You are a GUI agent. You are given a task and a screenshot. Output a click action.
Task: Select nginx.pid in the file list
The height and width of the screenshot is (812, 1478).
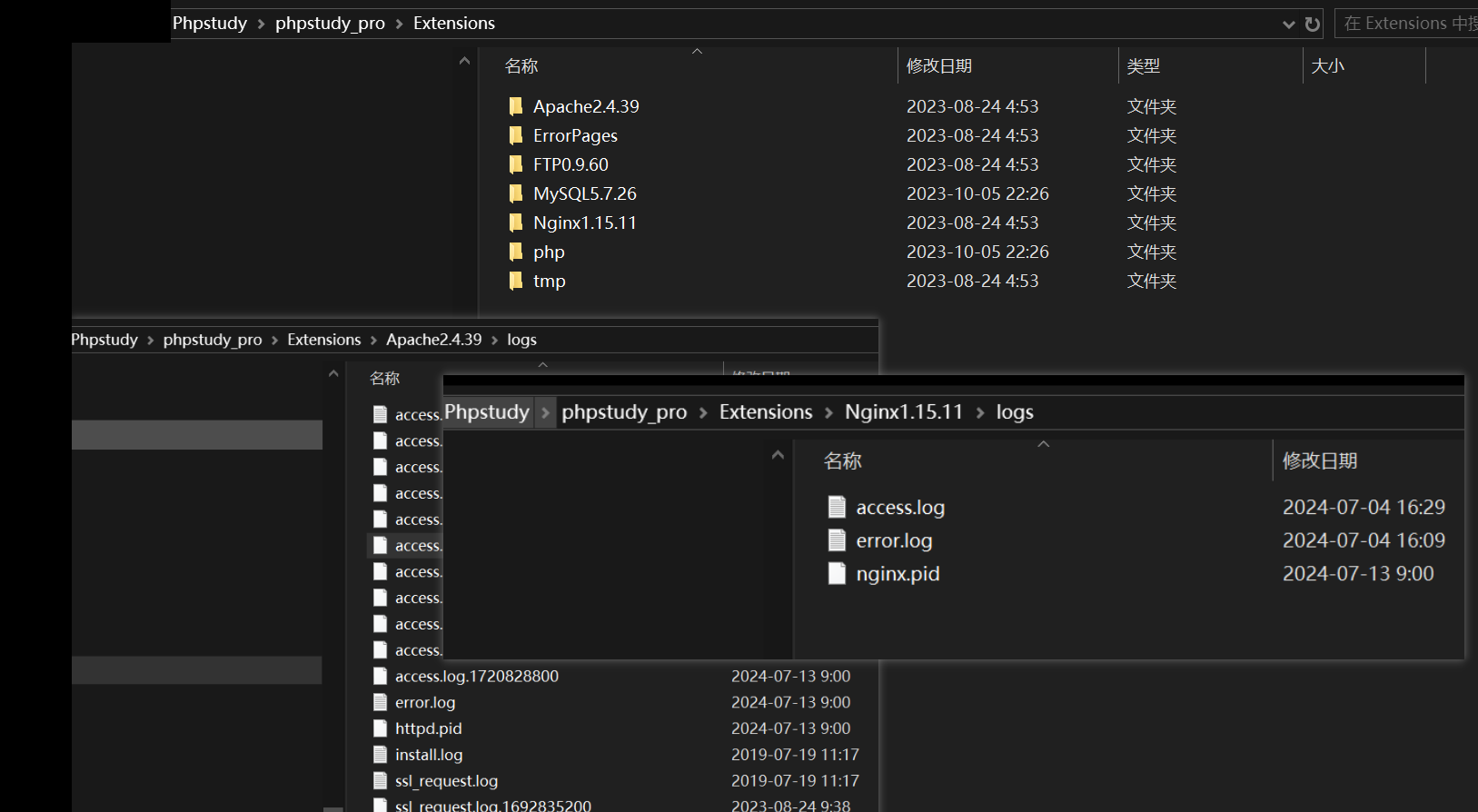[x=898, y=573]
